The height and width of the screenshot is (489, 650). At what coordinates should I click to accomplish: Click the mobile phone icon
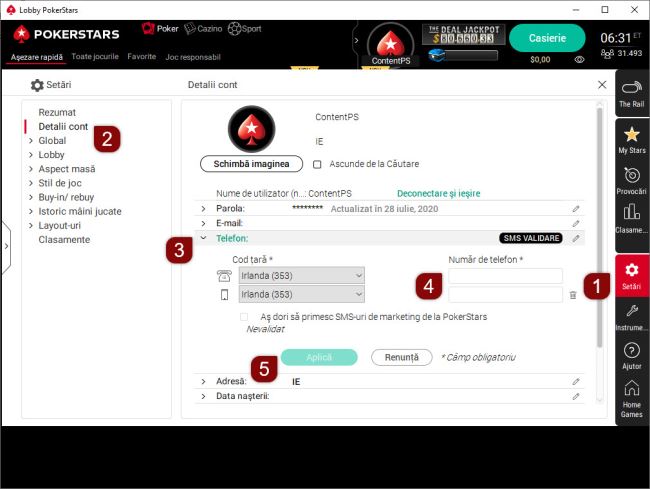coord(224,295)
